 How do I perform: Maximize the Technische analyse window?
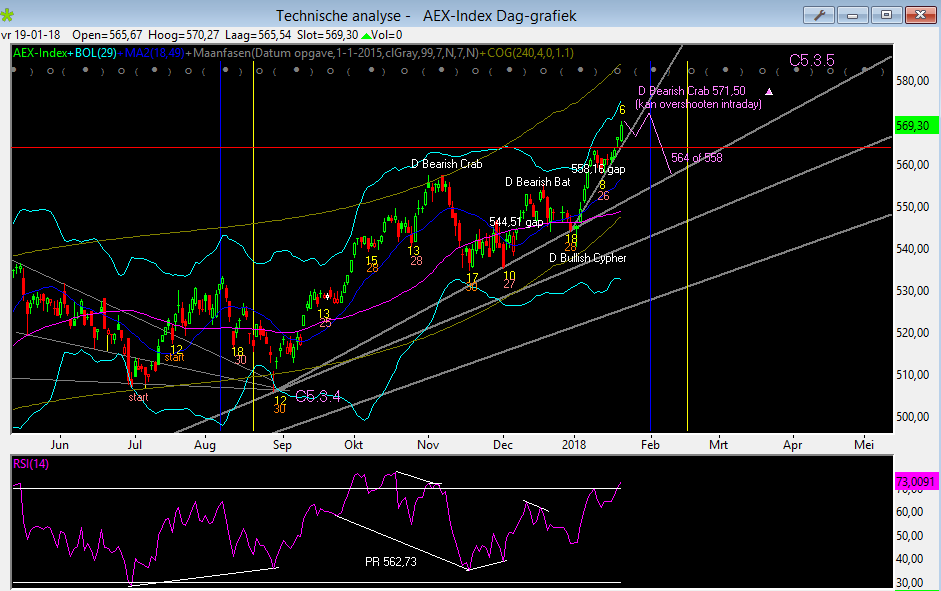(x=885, y=15)
